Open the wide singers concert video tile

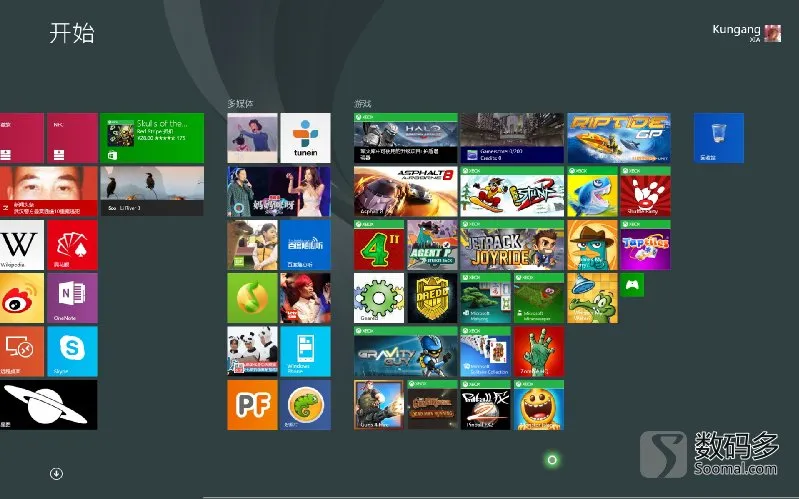coord(279,191)
